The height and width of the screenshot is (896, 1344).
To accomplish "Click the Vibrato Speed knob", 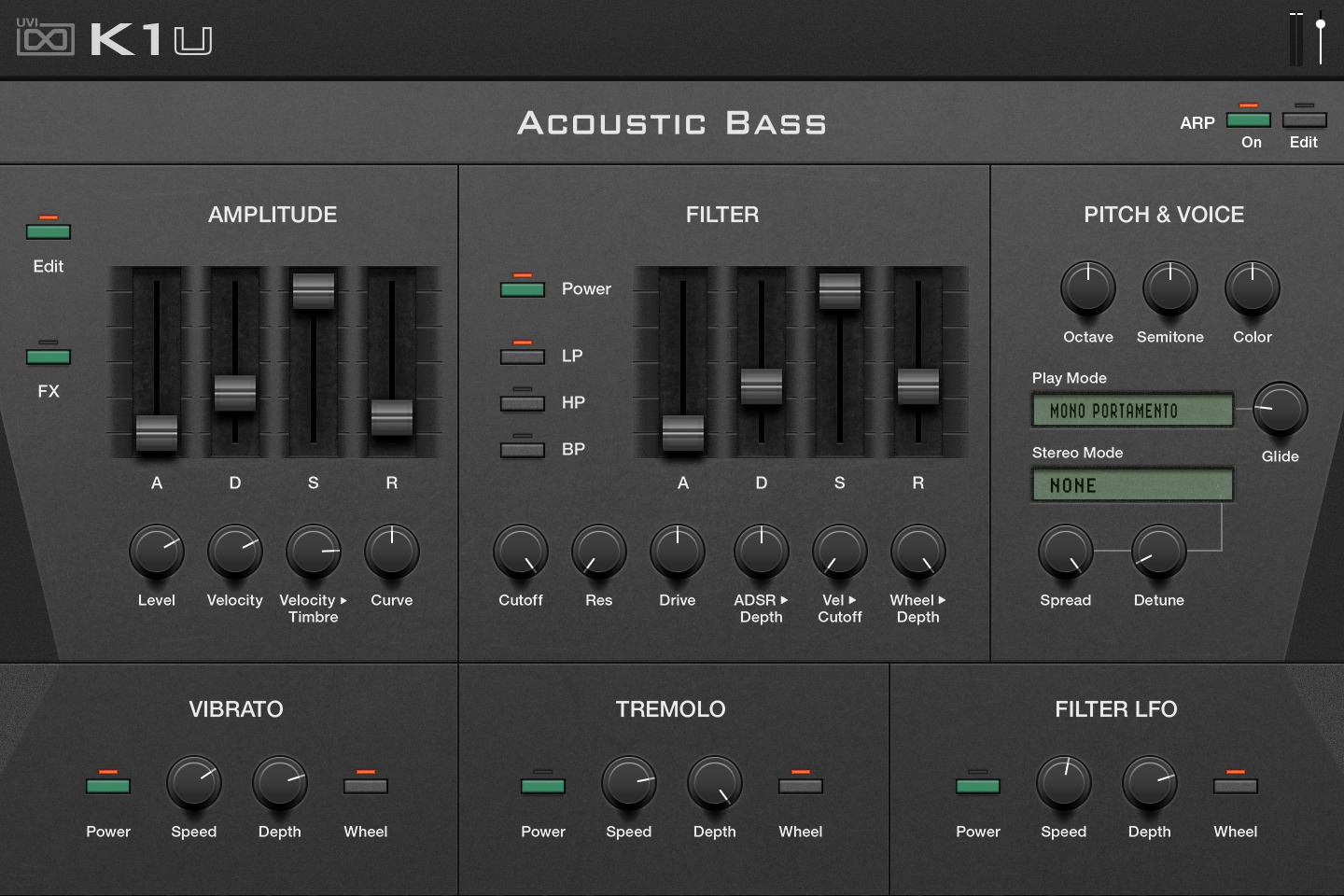I will 193,783.
